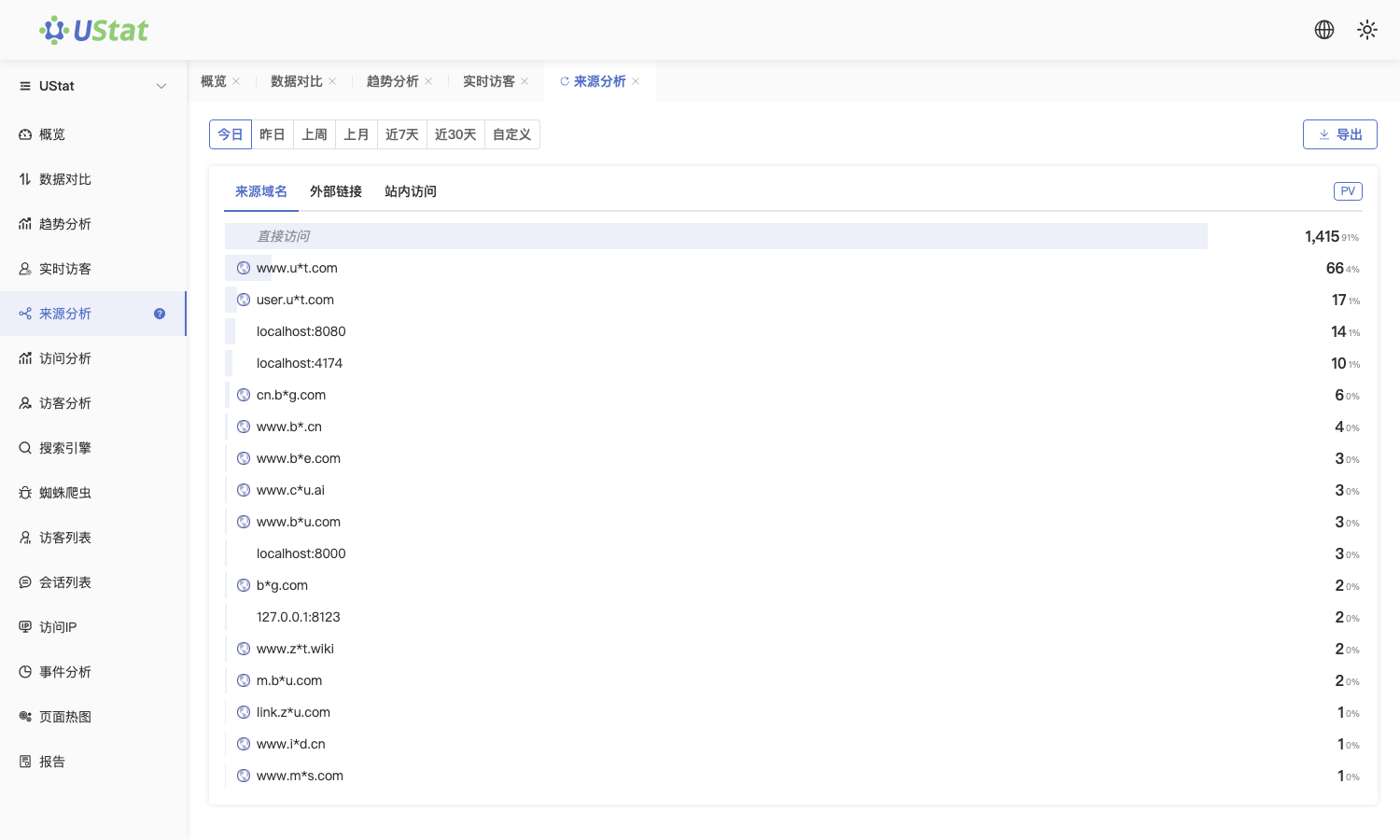Open 蜘蛛爬虫 in the sidebar
The height and width of the screenshot is (840, 1400).
pos(93,493)
